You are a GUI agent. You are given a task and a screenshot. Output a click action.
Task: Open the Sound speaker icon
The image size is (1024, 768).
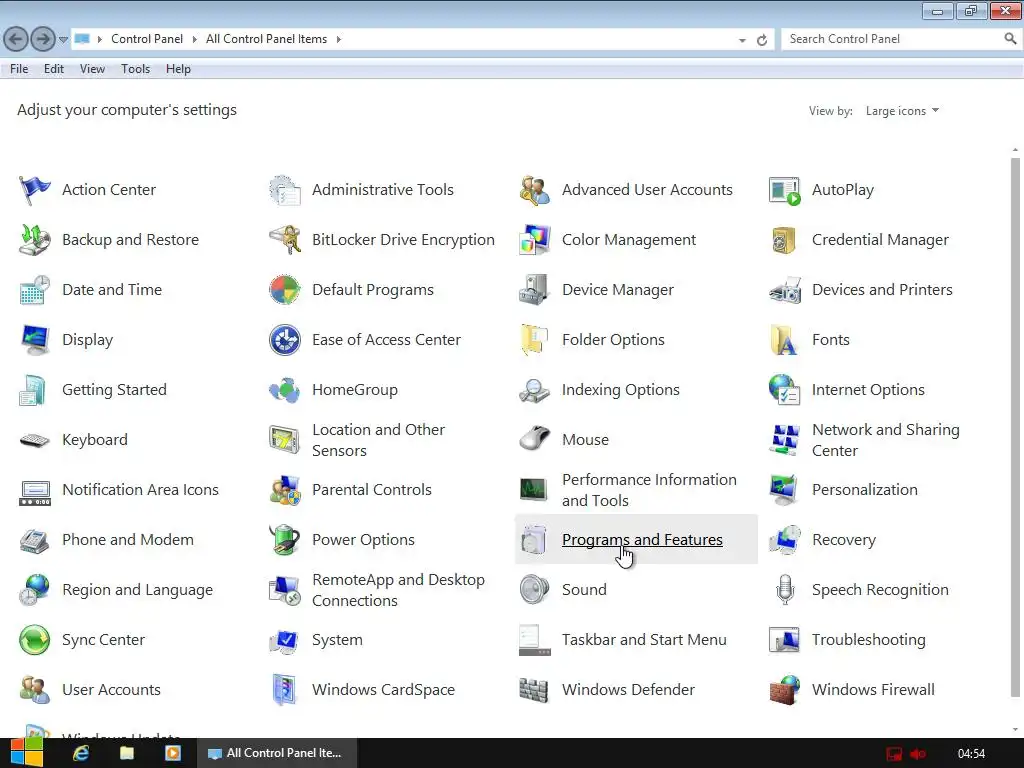pyautogui.click(x=534, y=590)
